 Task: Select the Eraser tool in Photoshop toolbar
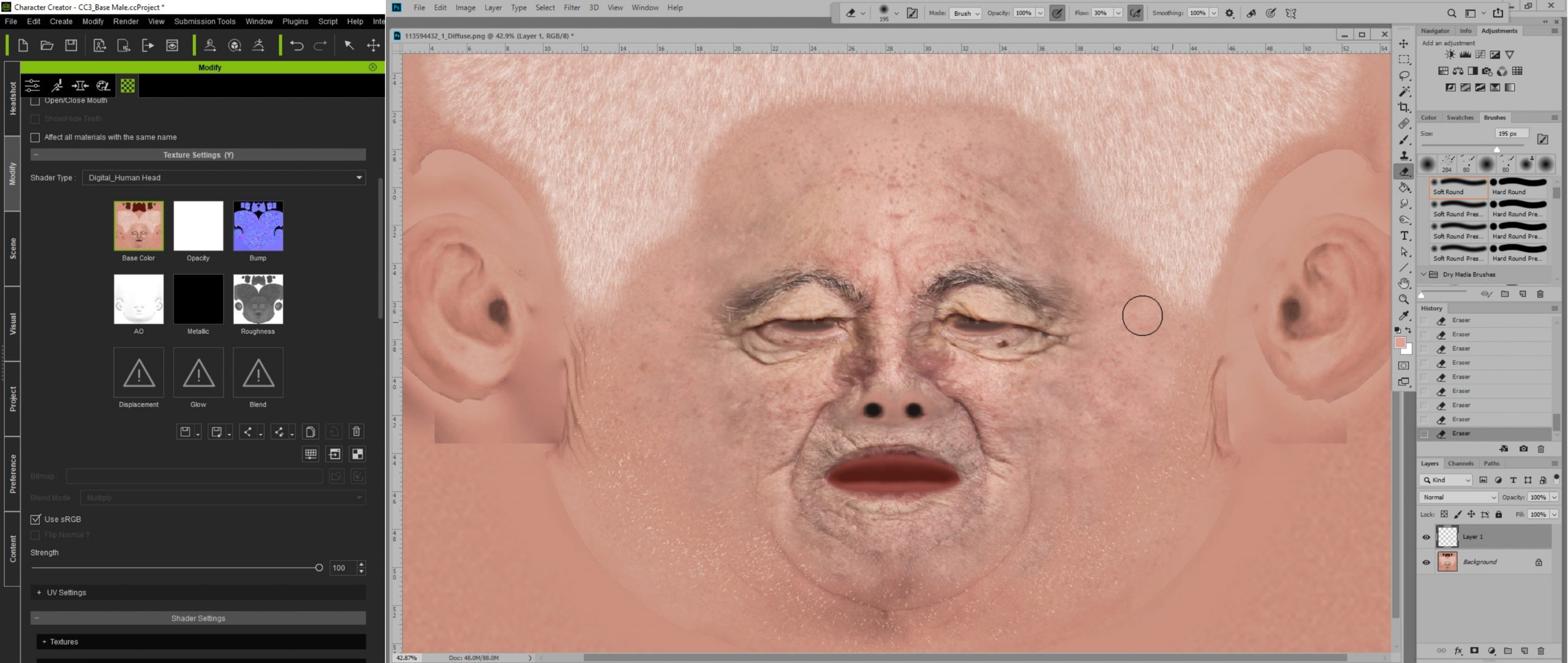tap(1404, 172)
